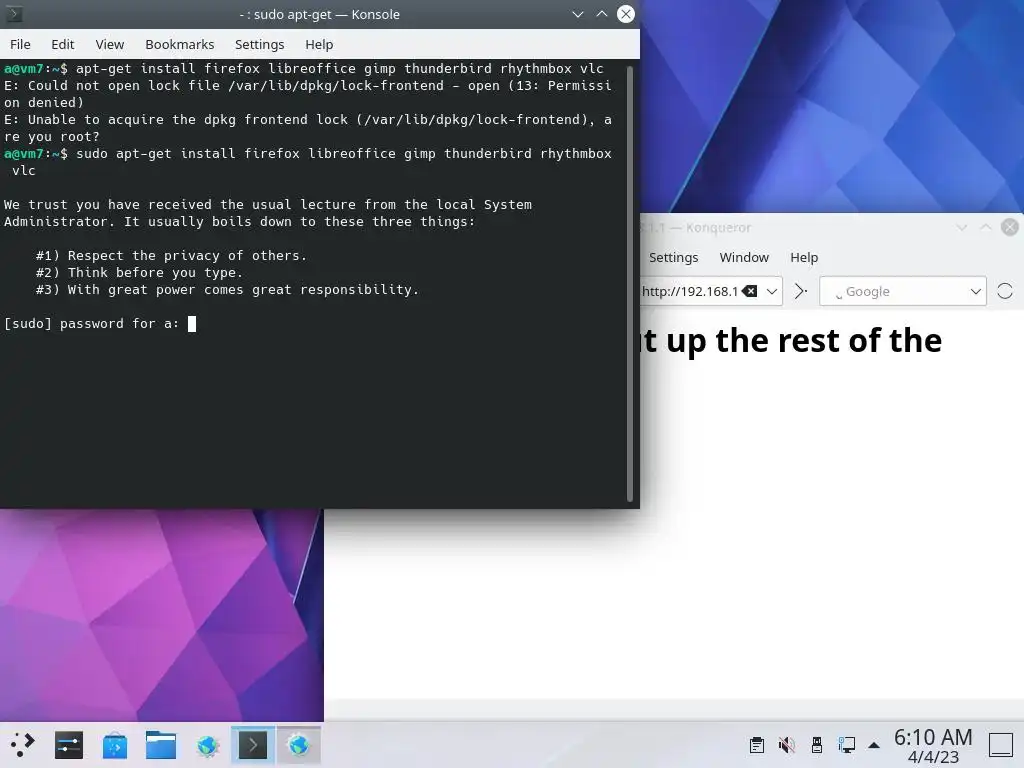1024x768 pixels.
Task: Clear the Konqueror URL field
Action: (x=750, y=291)
